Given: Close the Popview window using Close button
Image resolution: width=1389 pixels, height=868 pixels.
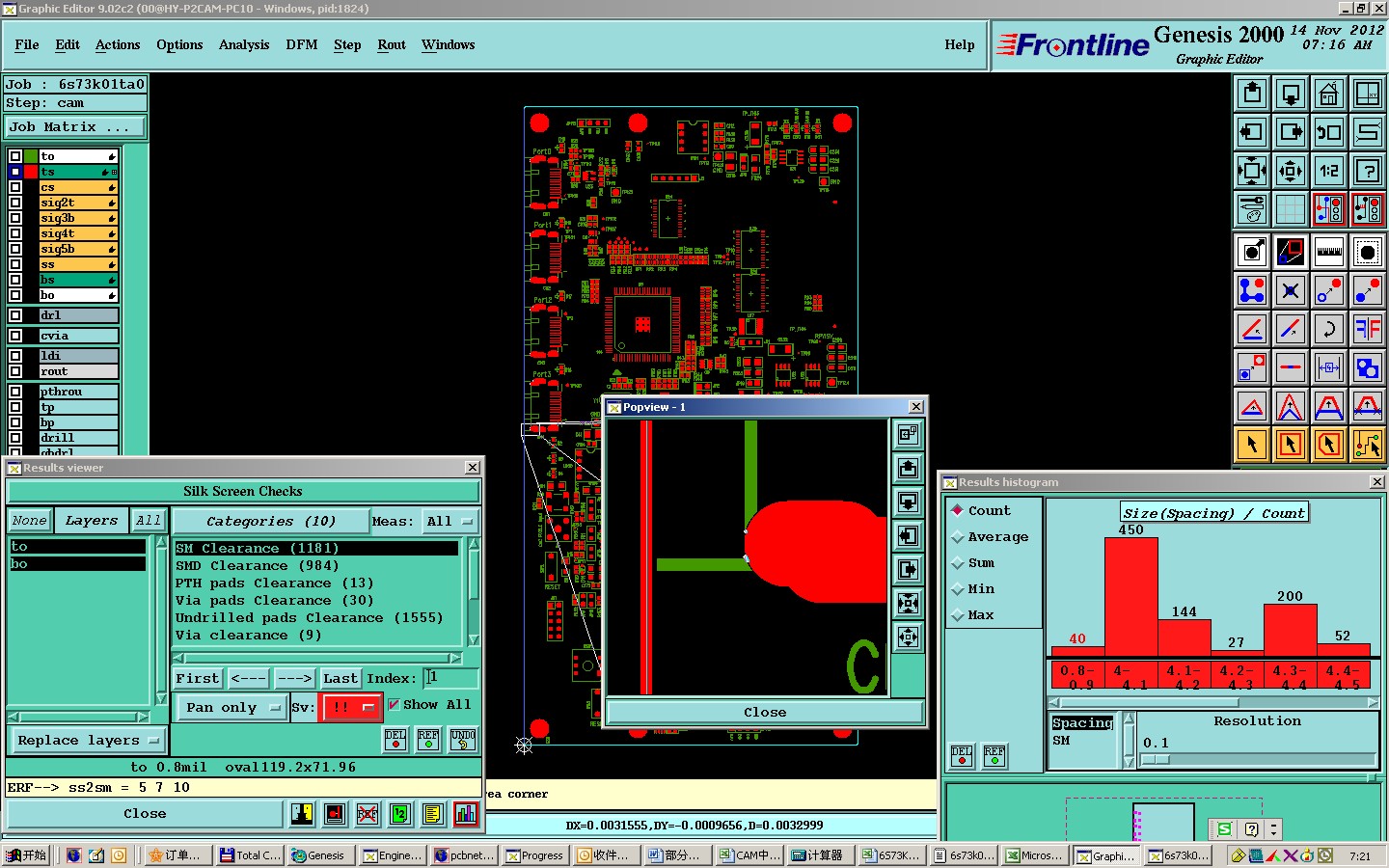Looking at the screenshot, I should [764, 712].
